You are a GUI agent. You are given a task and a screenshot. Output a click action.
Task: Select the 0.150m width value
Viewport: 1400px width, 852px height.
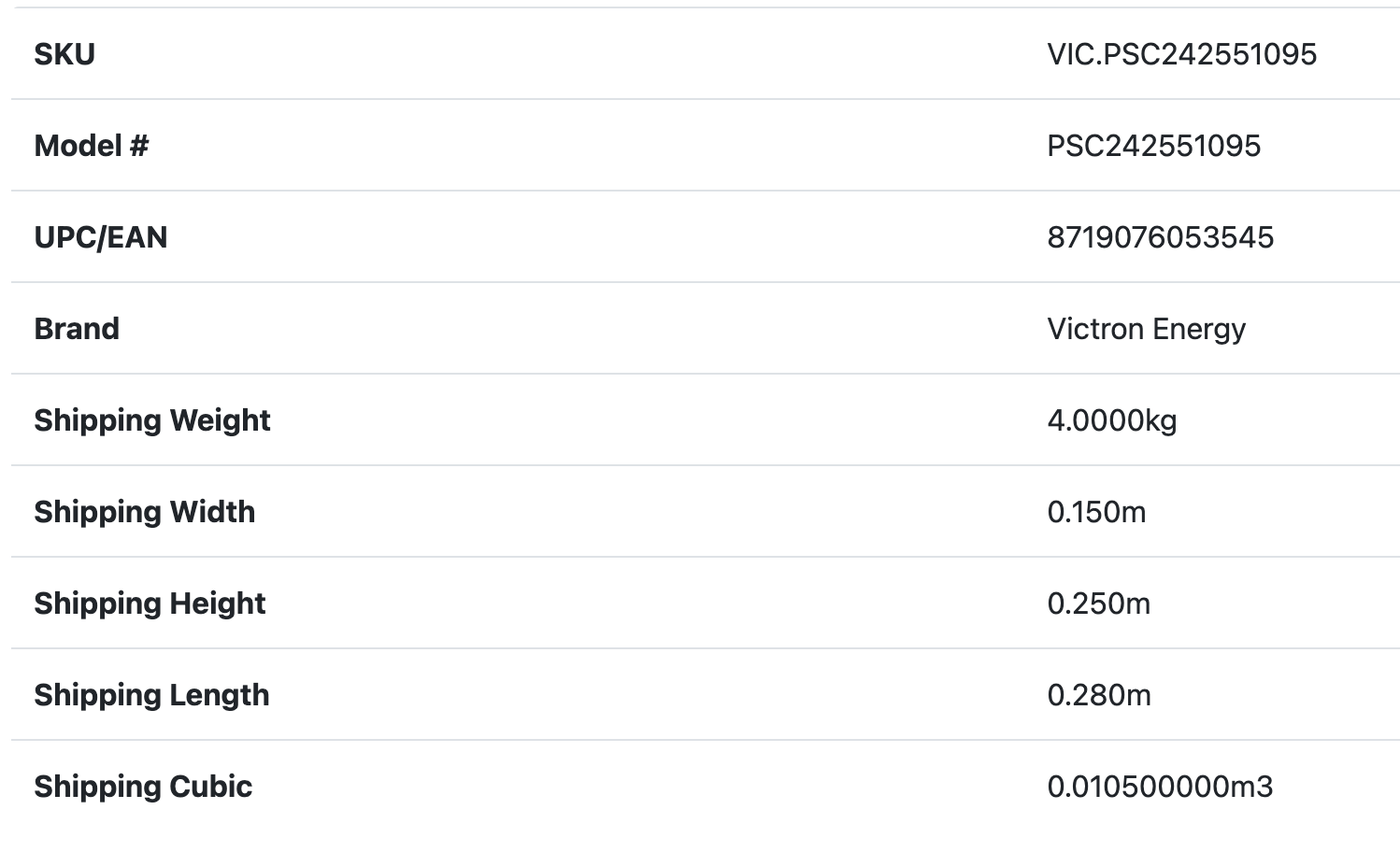pos(1096,512)
